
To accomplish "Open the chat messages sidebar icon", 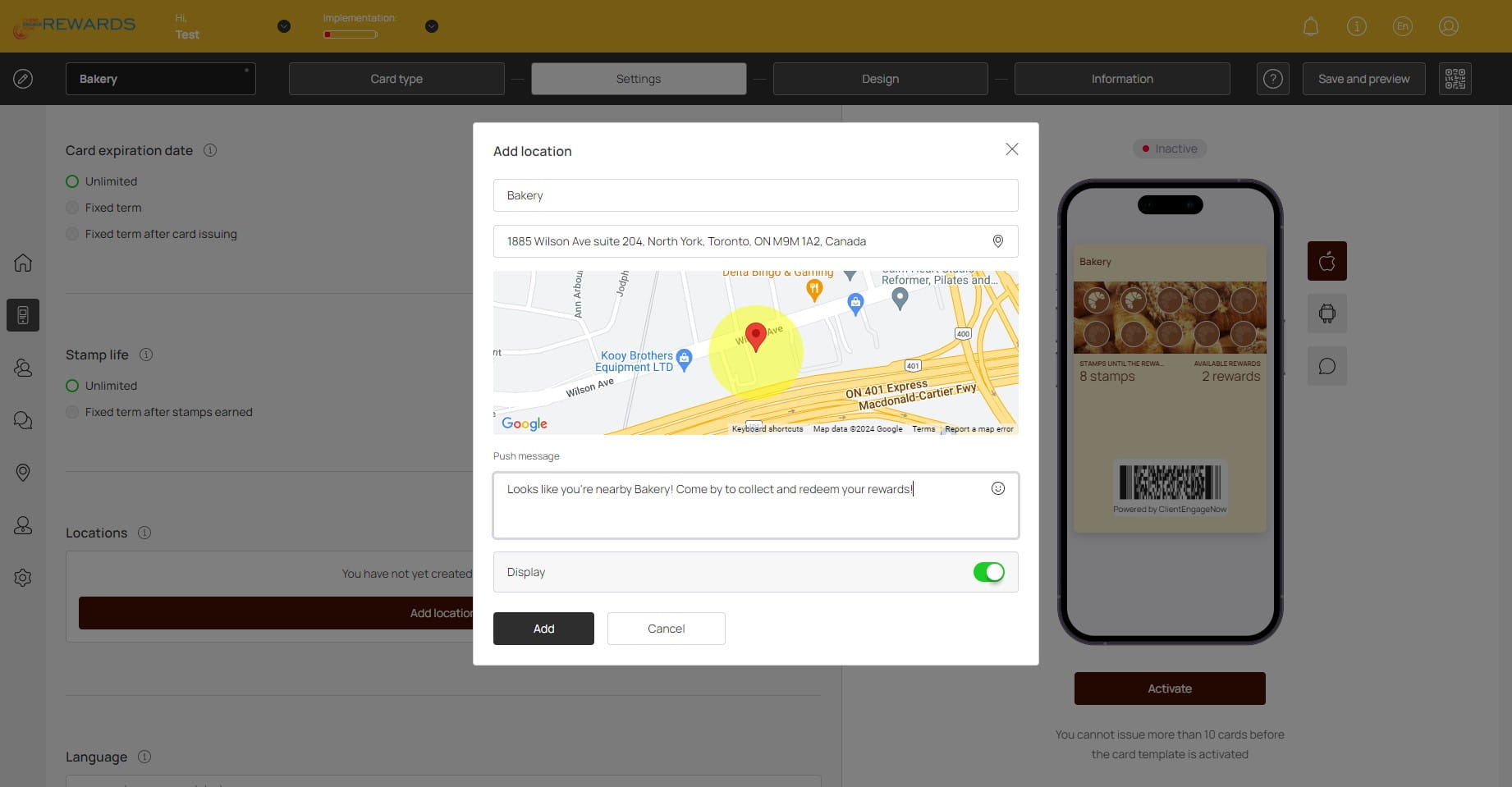I will [23, 420].
